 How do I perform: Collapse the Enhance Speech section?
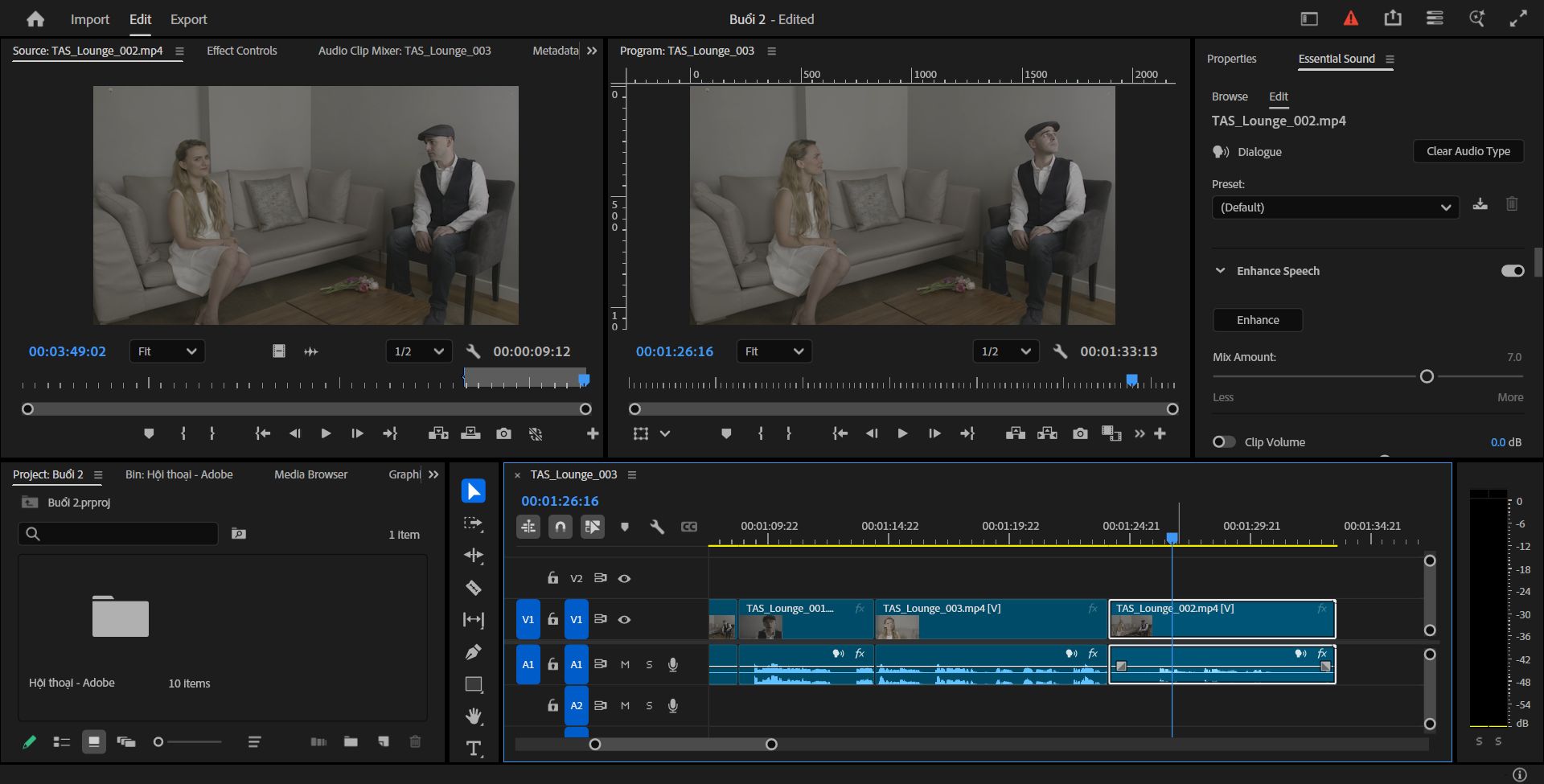[x=1220, y=271]
